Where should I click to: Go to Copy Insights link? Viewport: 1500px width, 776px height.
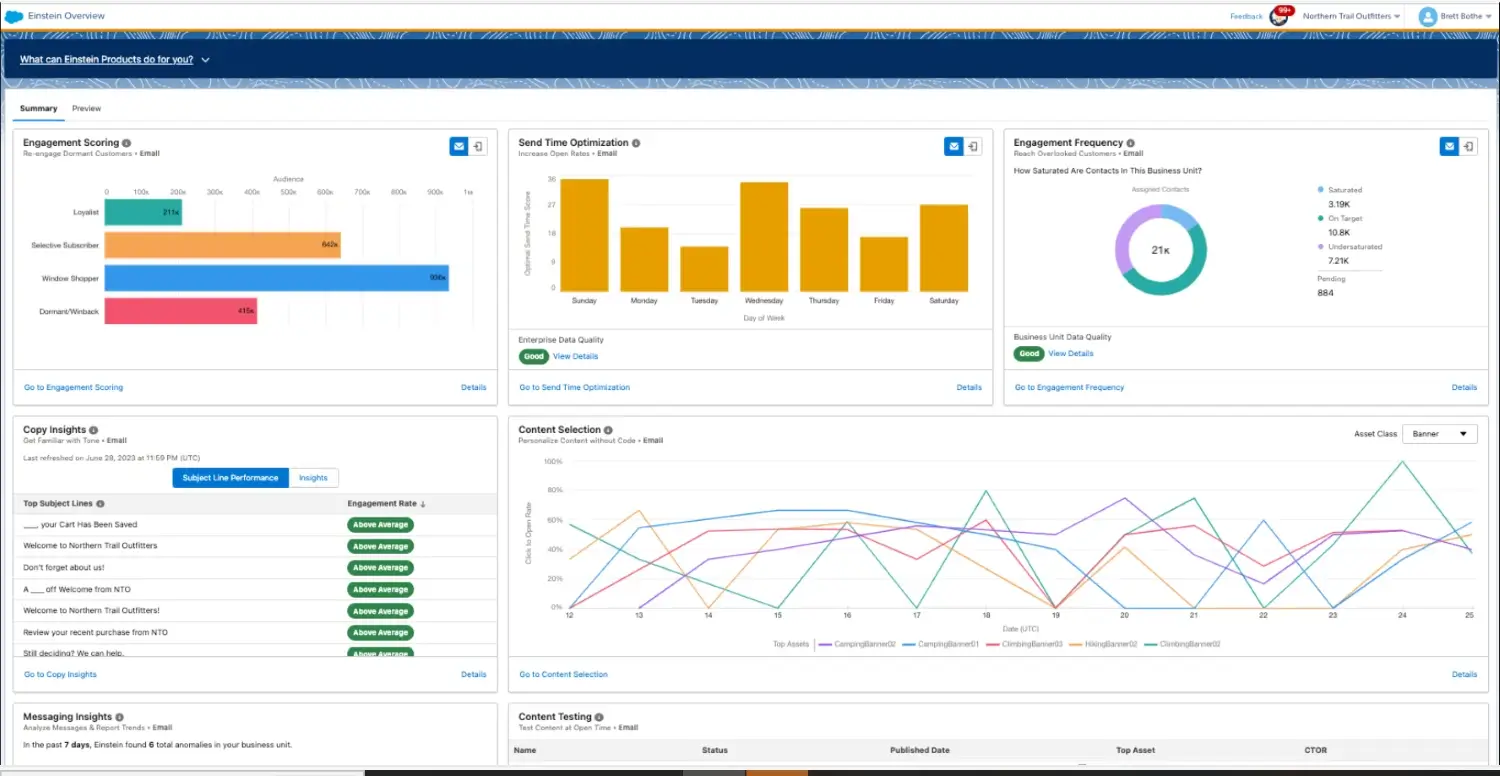pos(61,674)
